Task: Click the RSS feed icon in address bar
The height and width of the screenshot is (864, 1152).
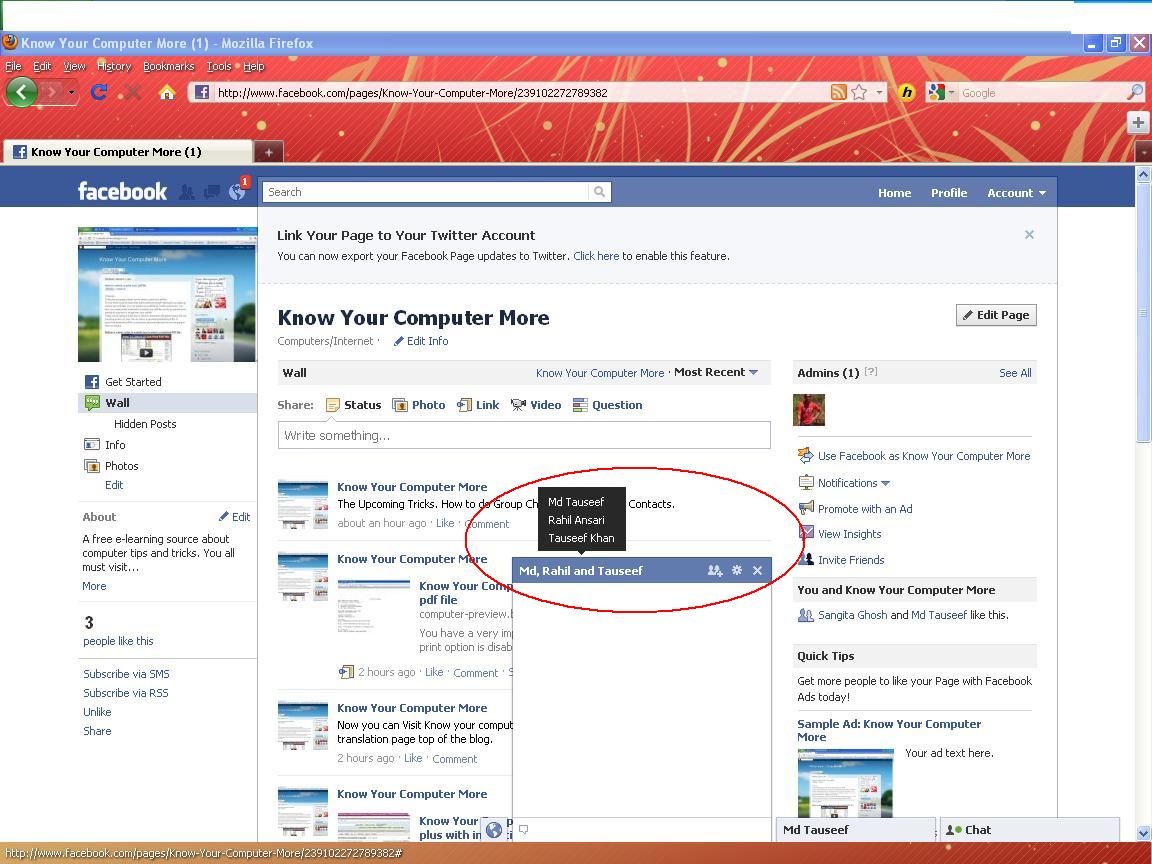Action: pyautogui.click(x=838, y=92)
